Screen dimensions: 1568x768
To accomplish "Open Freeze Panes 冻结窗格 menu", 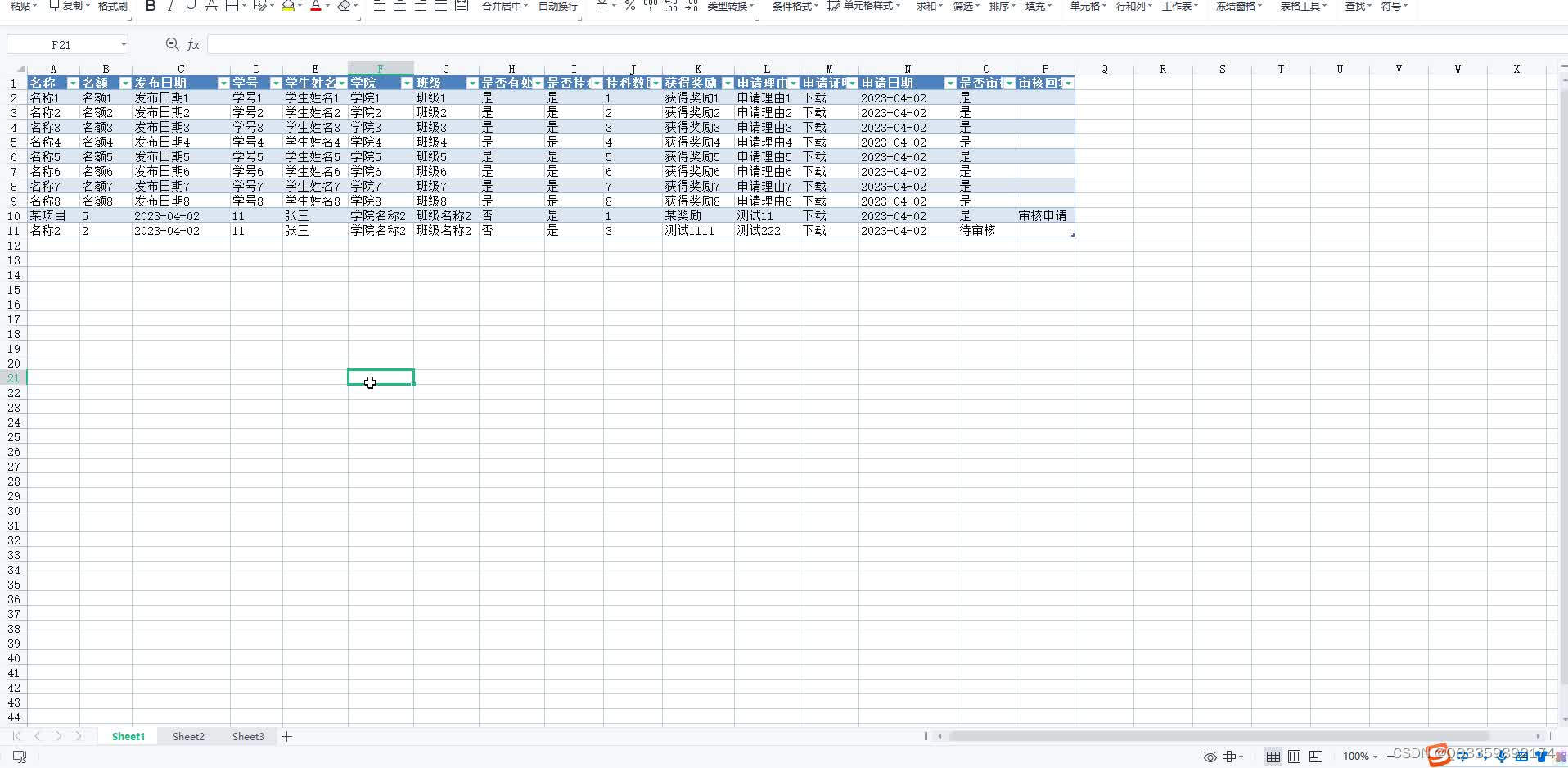I will [1239, 6].
